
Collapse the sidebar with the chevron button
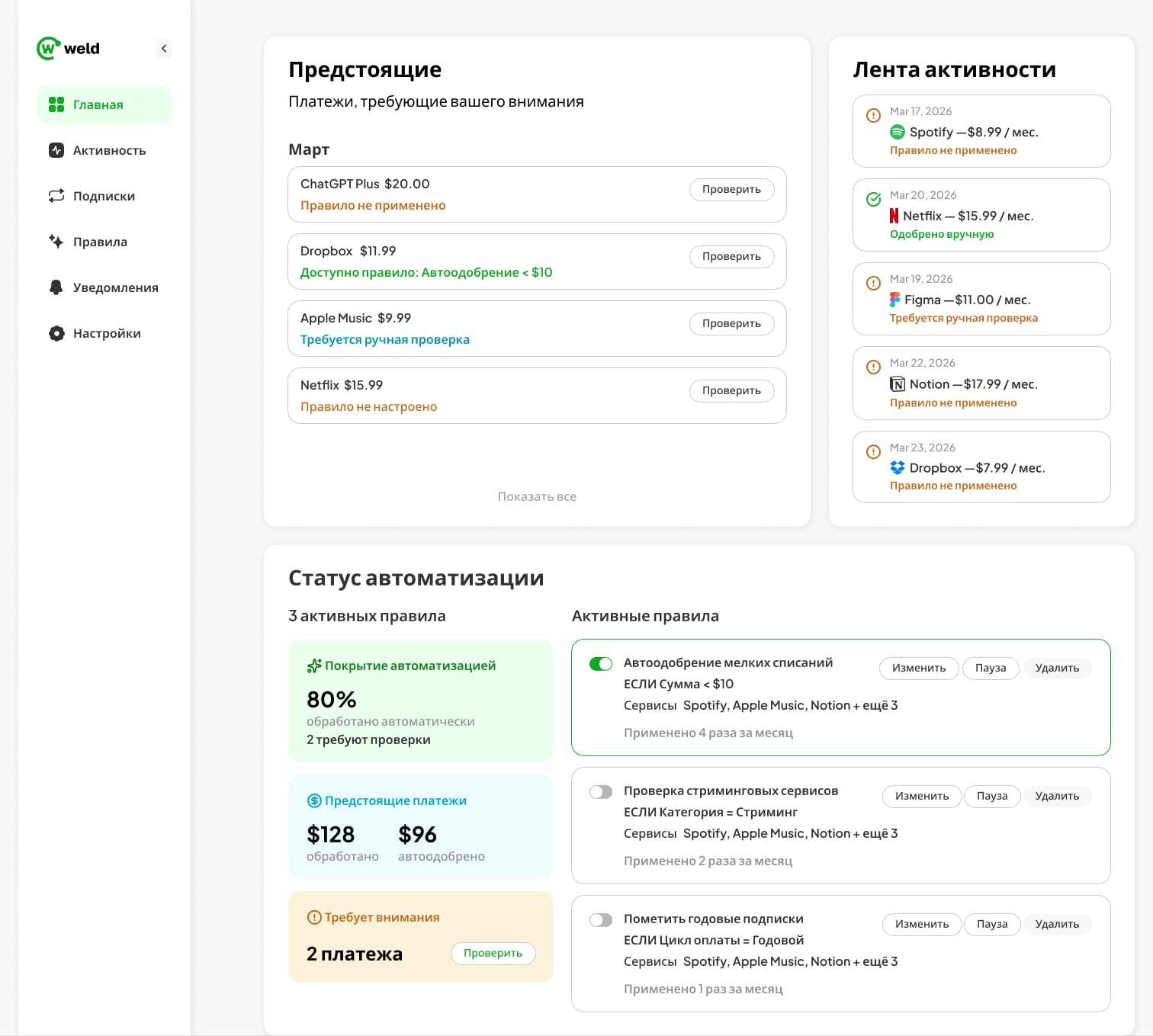[x=164, y=48]
